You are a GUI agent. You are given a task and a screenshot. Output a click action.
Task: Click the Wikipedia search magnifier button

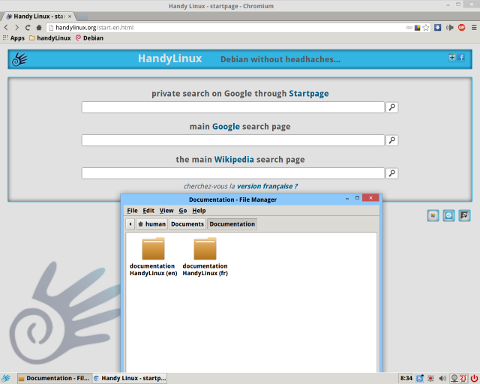coord(392,173)
